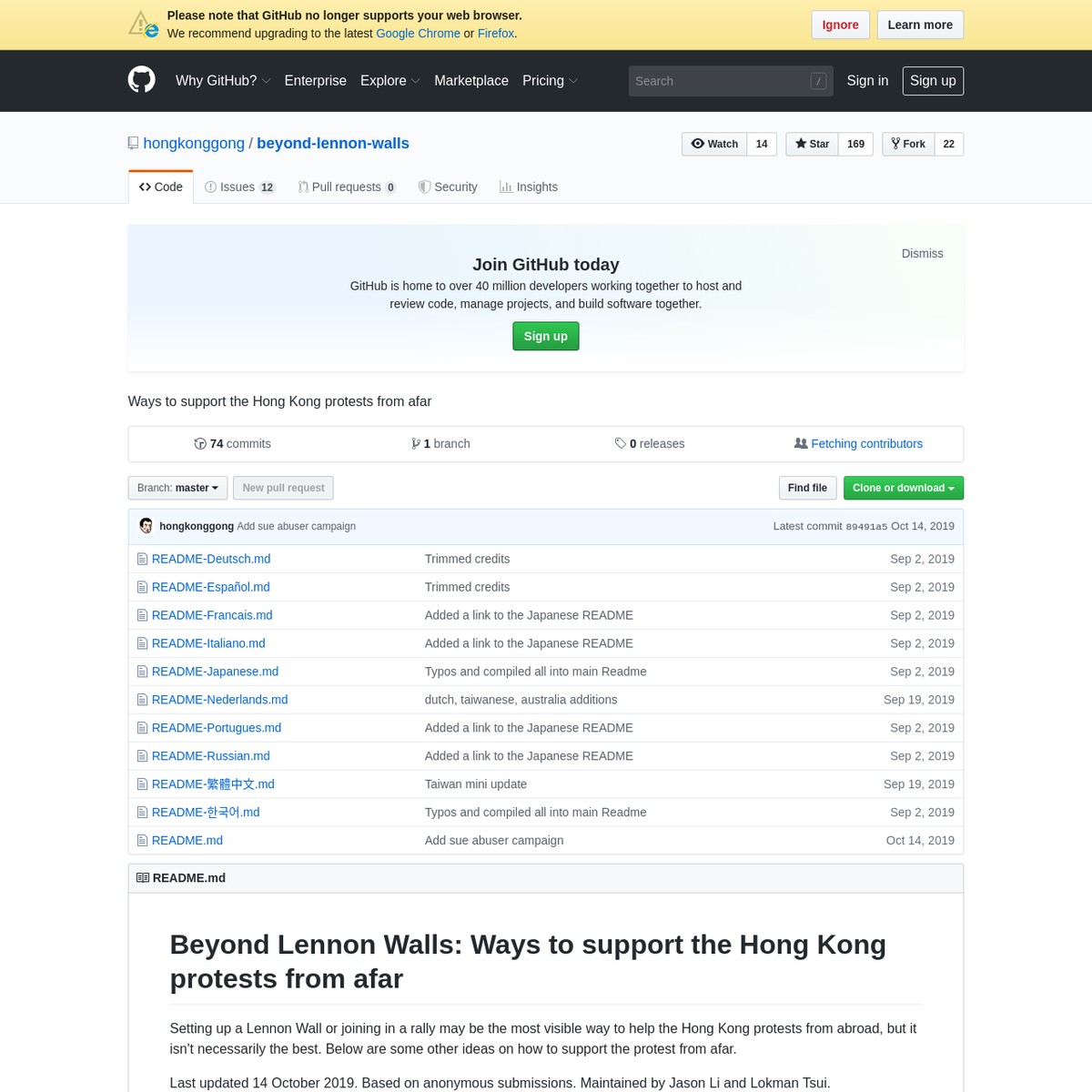
Task: Open commit message dutch, taiwanese, australia additions
Action: [521, 700]
